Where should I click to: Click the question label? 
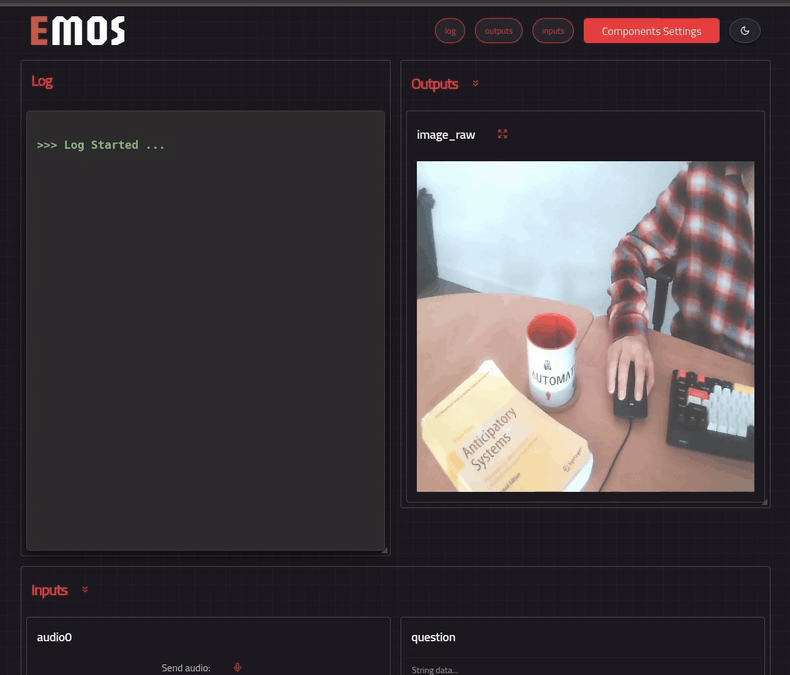[x=433, y=638]
